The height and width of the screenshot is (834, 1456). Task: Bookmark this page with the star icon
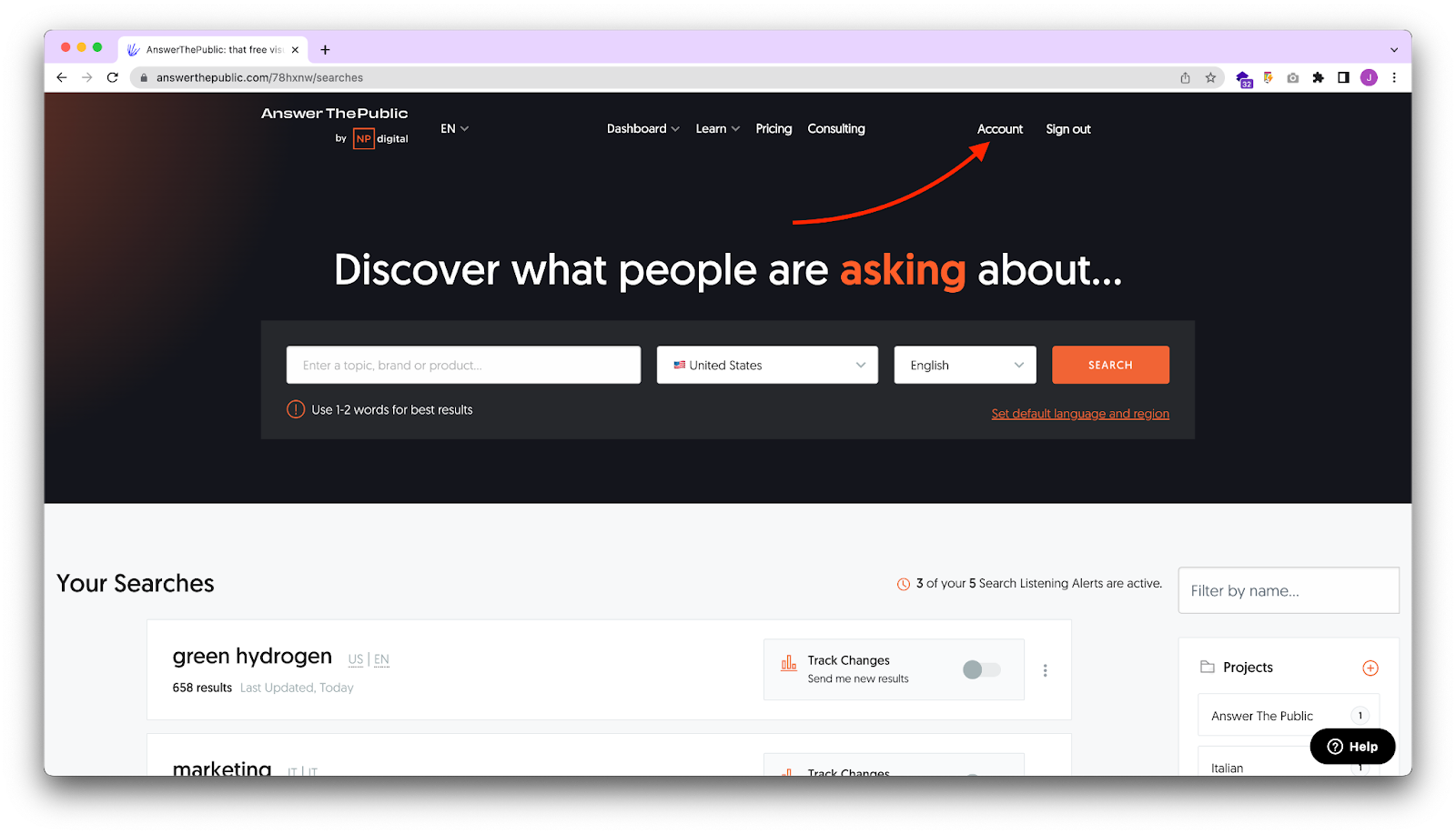coord(1210,77)
